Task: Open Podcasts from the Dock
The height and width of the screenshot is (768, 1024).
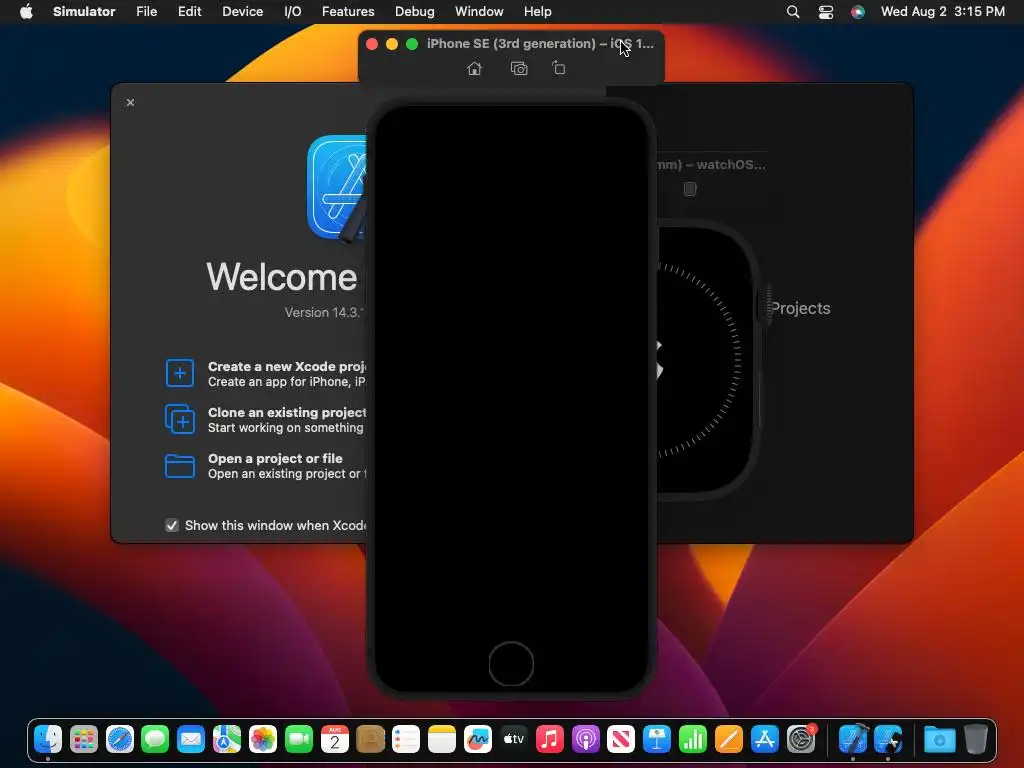Action: click(586, 739)
